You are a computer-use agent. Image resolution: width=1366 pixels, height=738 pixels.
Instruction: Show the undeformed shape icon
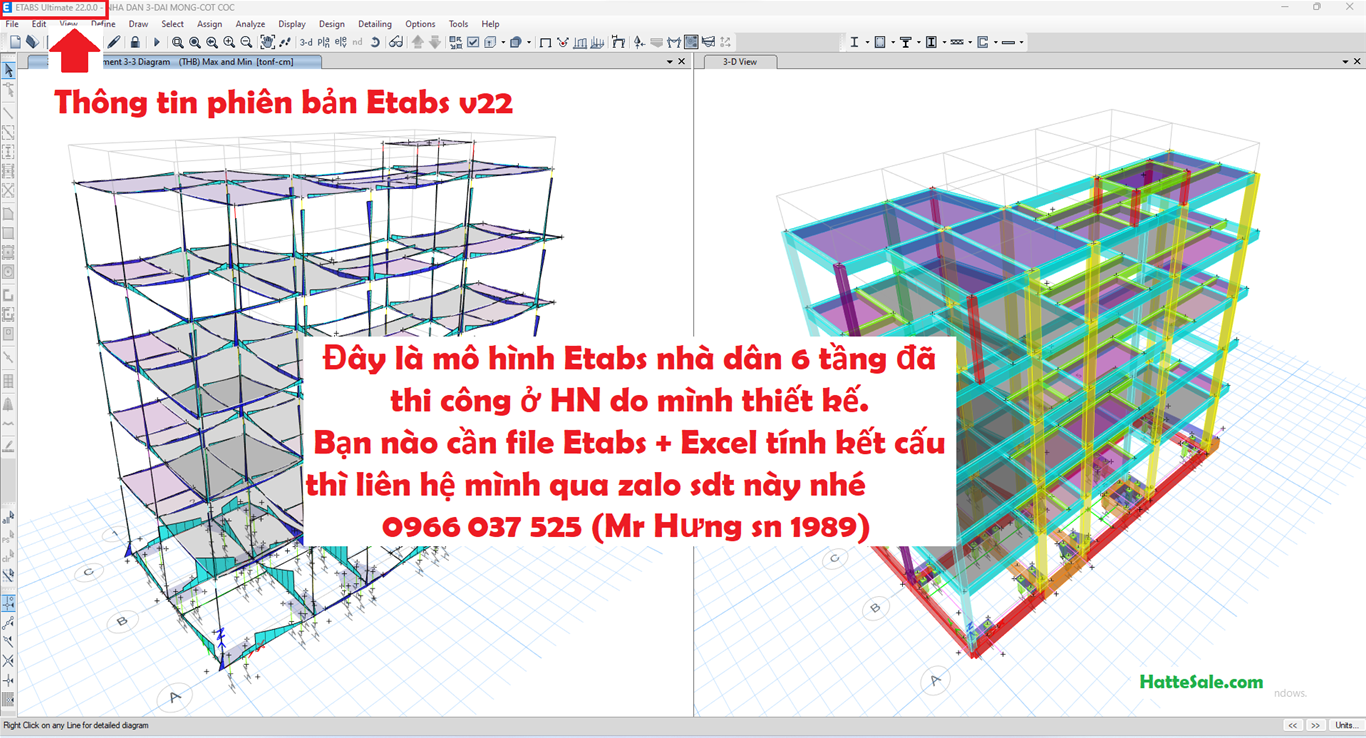[545, 42]
